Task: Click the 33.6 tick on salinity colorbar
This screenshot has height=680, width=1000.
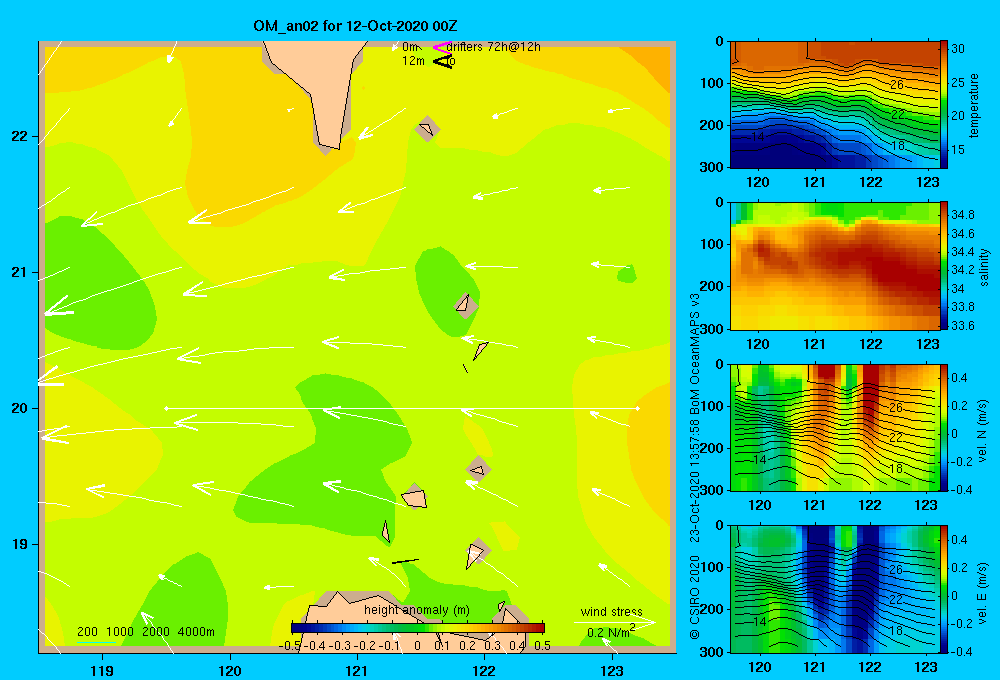Action: [x=962, y=326]
